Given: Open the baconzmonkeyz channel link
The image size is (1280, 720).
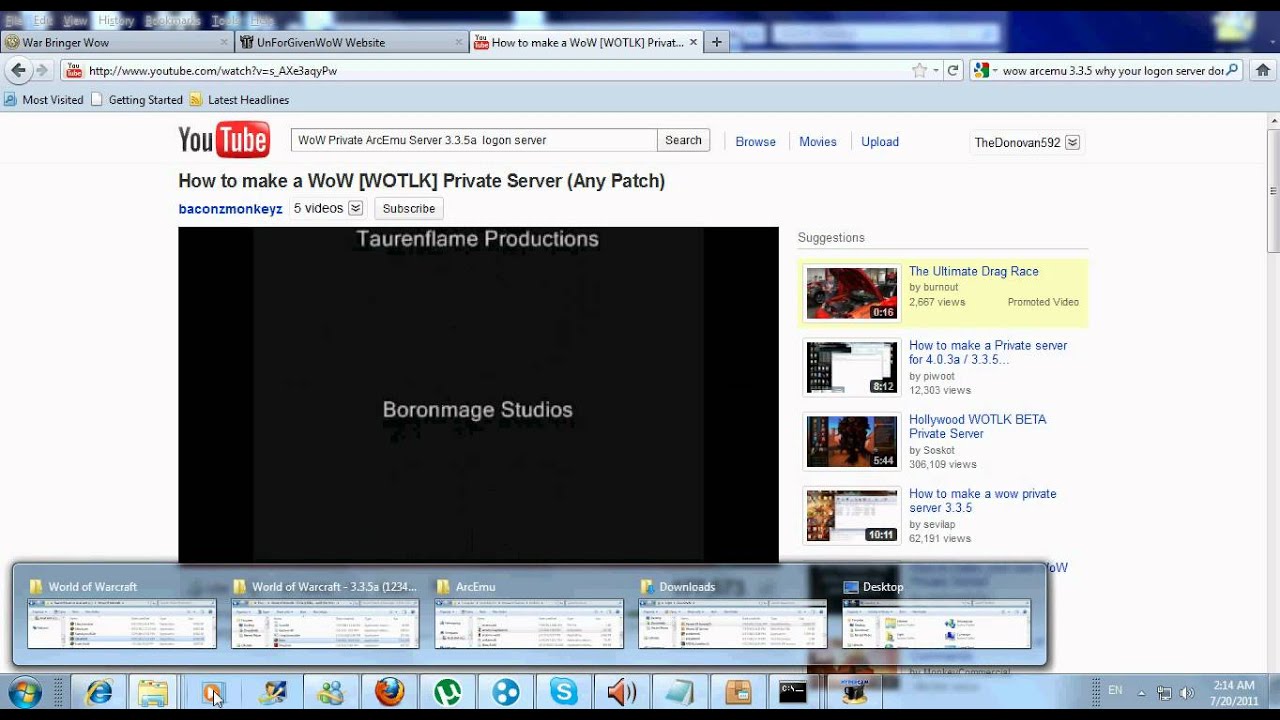Looking at the screenshot, I should tap(230, 209).
